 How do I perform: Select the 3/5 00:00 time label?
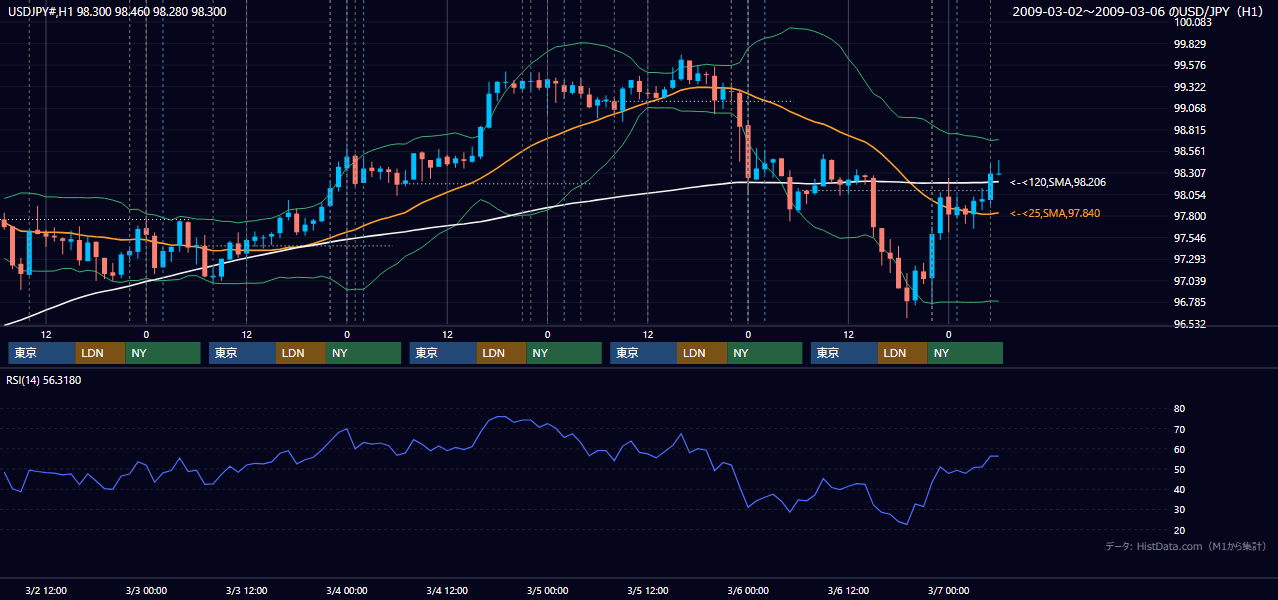547,591
